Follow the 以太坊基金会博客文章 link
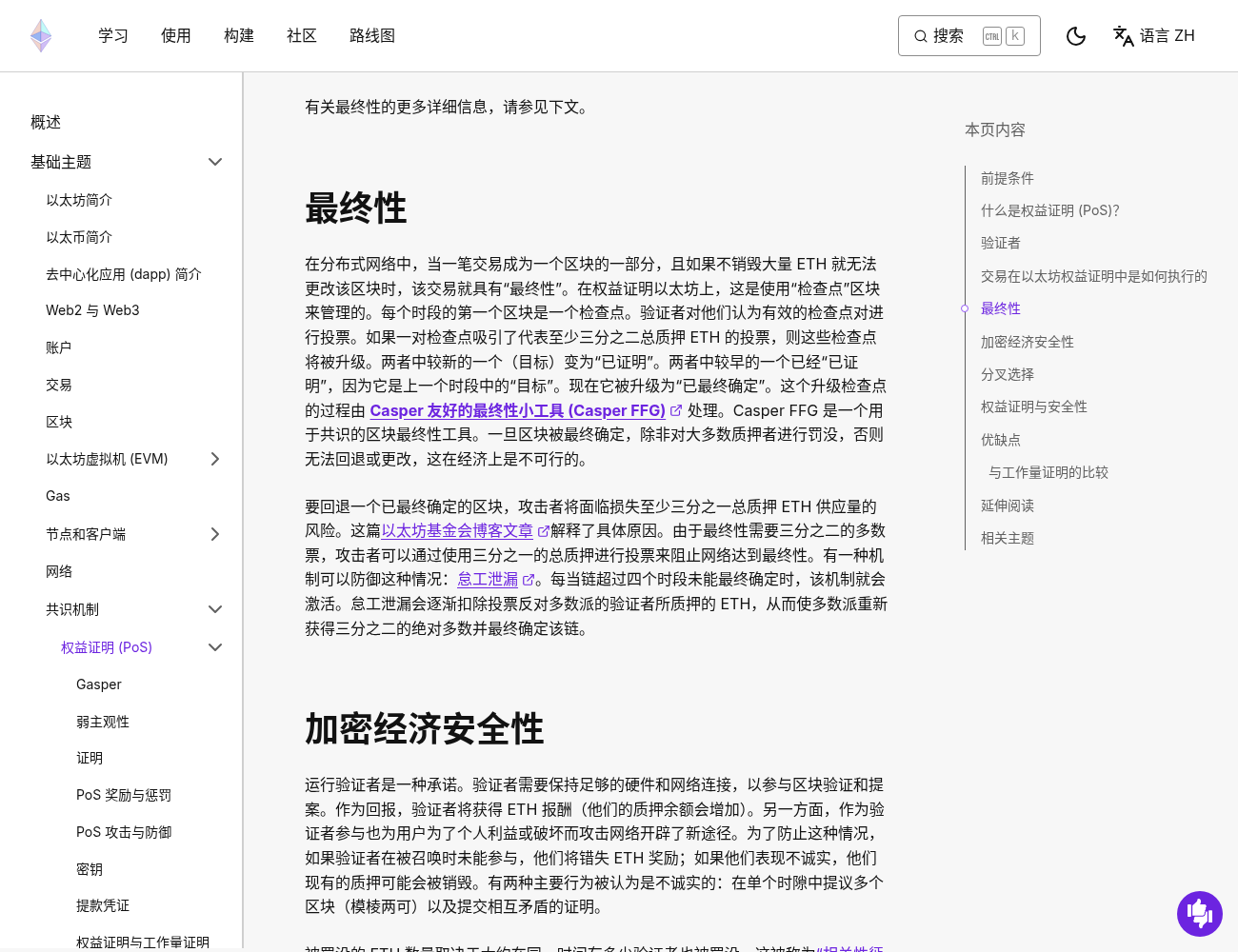This screenshot has width=1238, height=952. pos(466,530)
